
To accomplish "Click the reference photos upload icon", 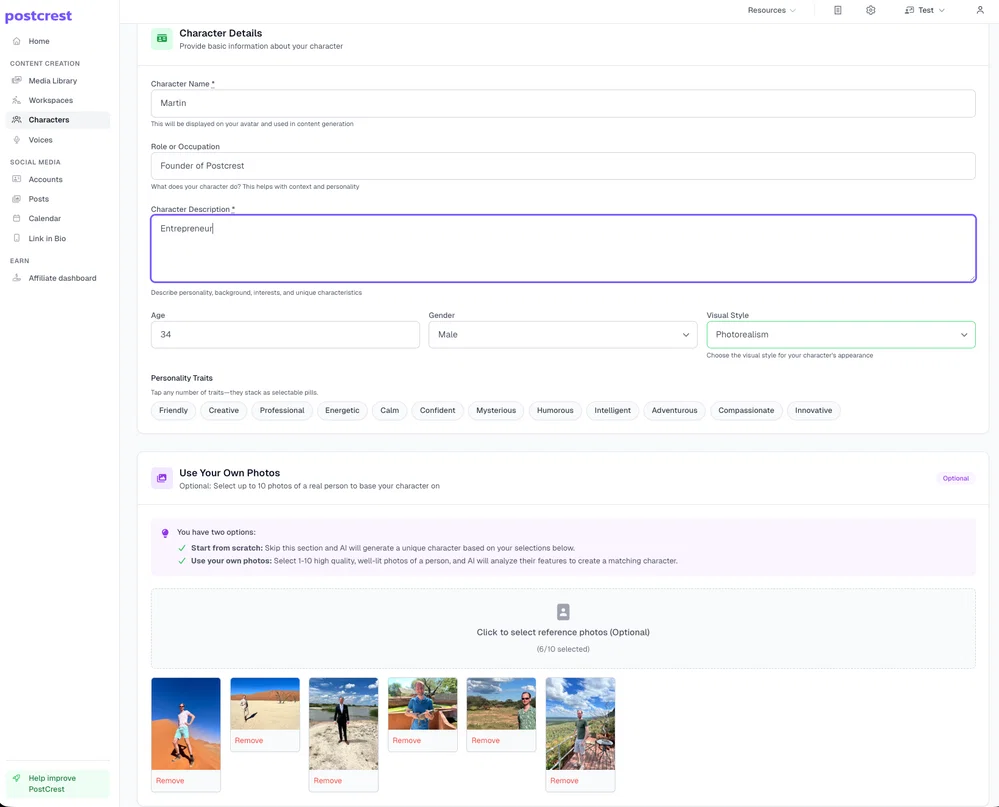I will (563, 611).
